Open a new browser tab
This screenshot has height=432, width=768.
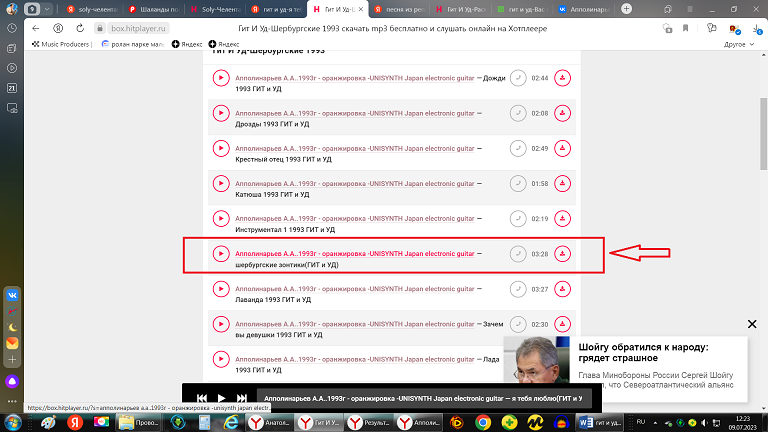[626, 9]
